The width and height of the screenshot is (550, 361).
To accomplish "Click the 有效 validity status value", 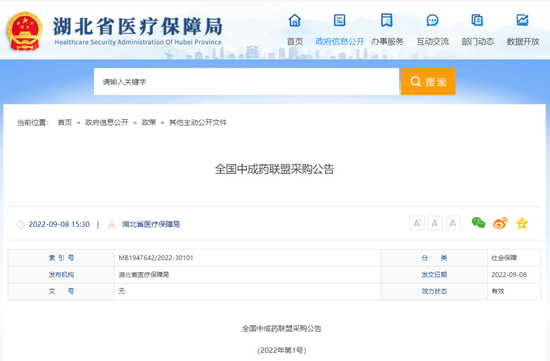I will coord(498,291).
